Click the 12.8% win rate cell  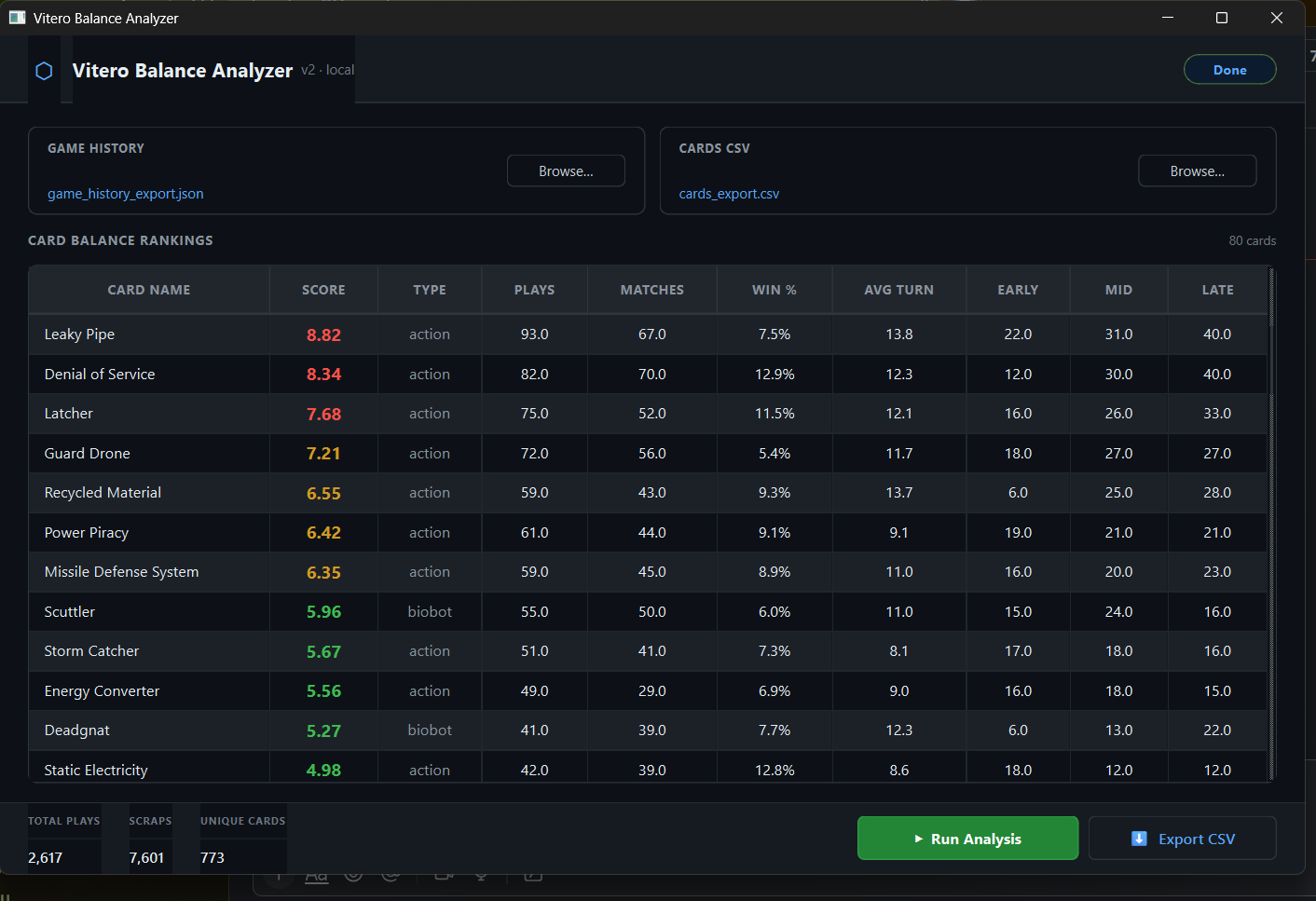[775, 770]
